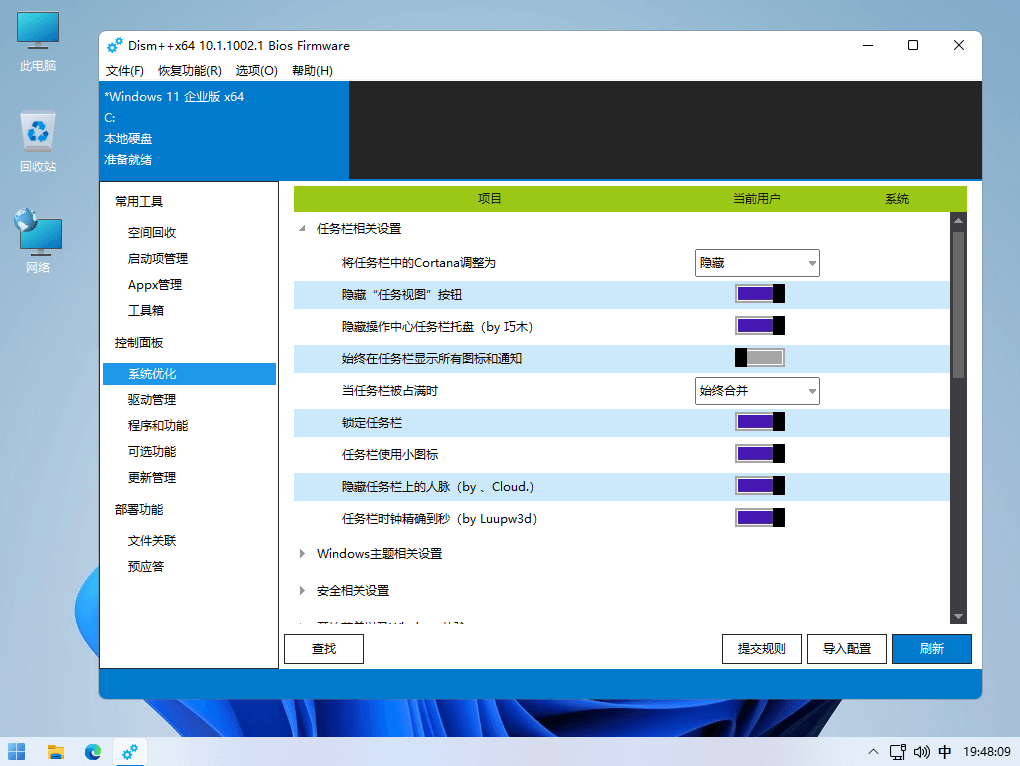This screenshot has width=1020, height=766.
Task: Open the Cortana 隐藏 dropdown
Action: point(757,263)
